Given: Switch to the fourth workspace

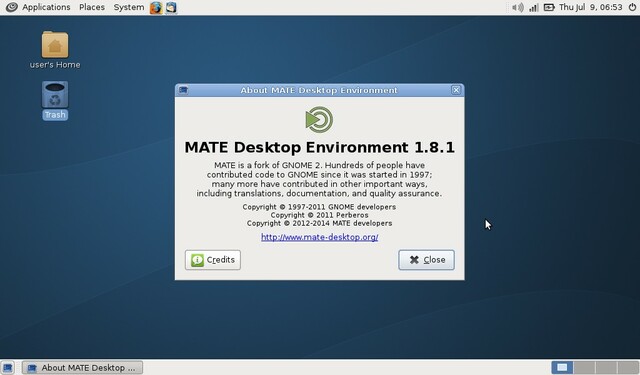Looking at the screenshot, I should click(628, 368).
